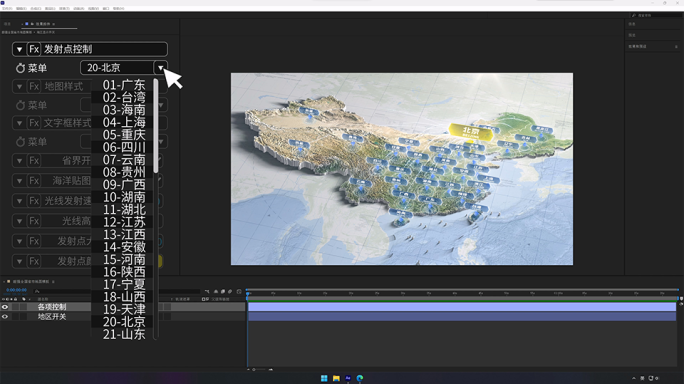
Task: Select the composition tab in the timeline panel
Action: tap(31, 282)
